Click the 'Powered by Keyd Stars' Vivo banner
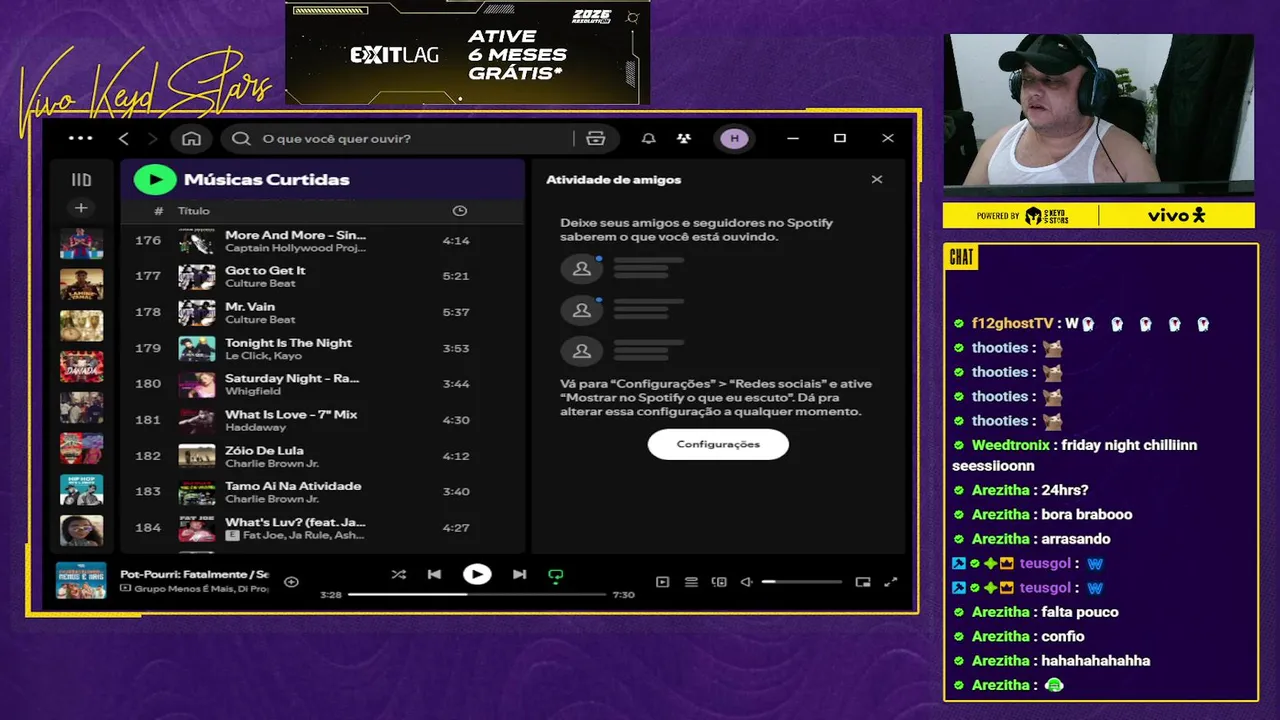This screenshot has width=1280, height=720. click(1098, 215)
